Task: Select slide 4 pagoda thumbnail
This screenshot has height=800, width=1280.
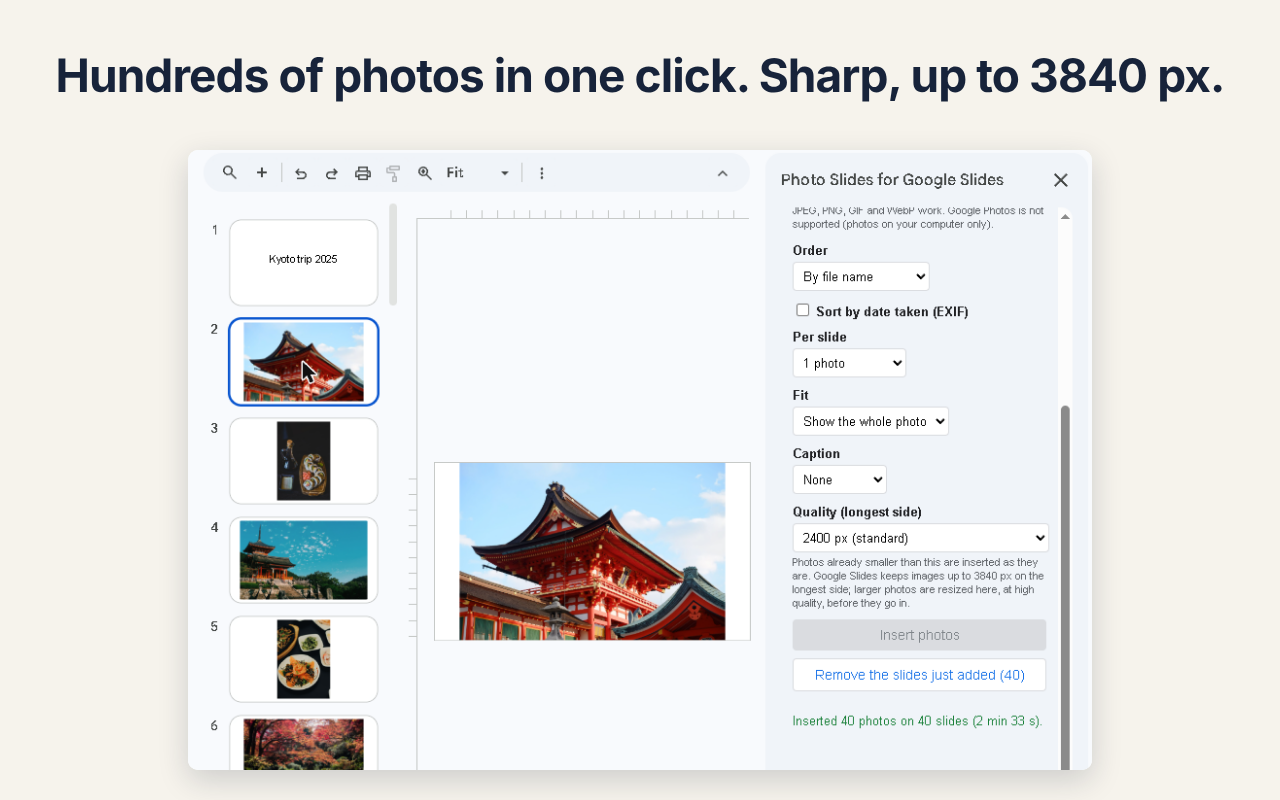Action: pos(304,560)
